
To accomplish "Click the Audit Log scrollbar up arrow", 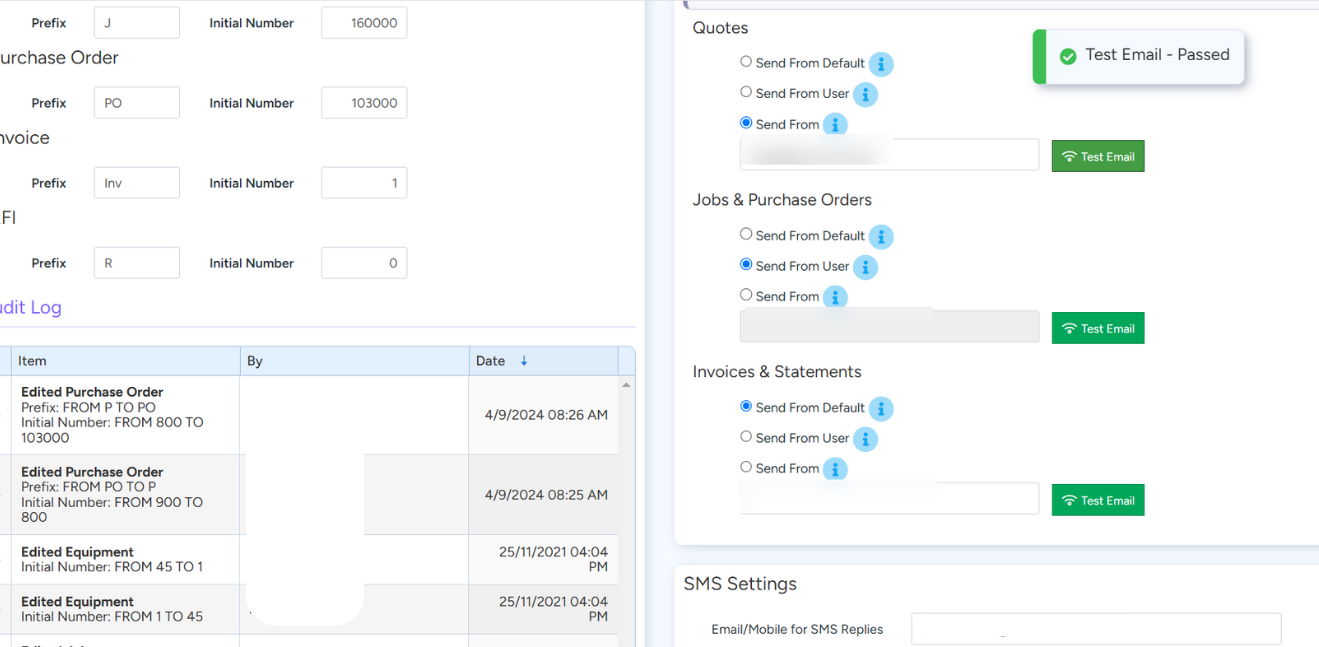I will [x=627, y=385].
